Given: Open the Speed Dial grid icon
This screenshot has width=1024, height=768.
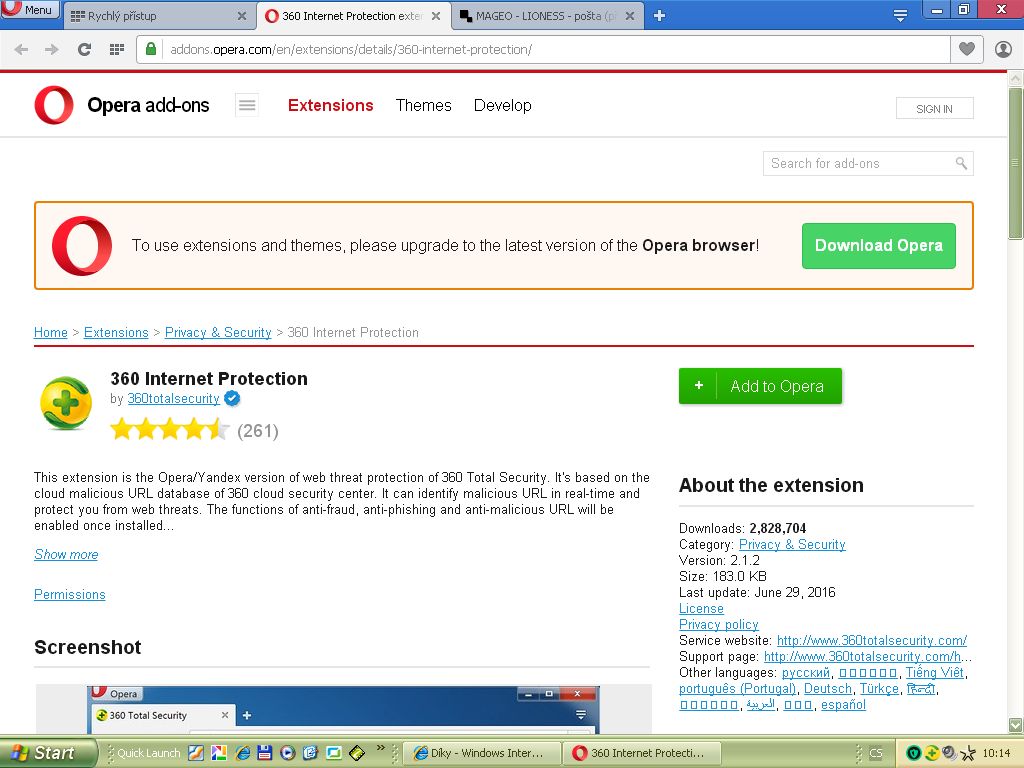Looking at the screenshot, I should 117,49.
